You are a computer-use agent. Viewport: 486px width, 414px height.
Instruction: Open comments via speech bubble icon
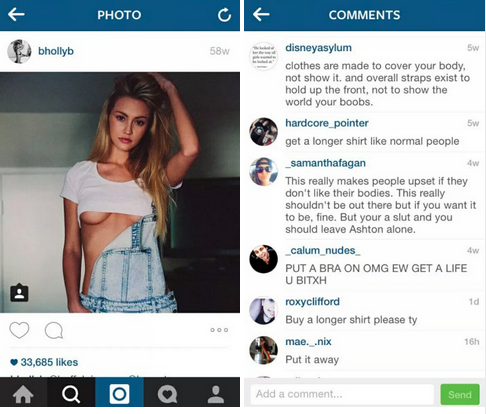click(54, 330)
